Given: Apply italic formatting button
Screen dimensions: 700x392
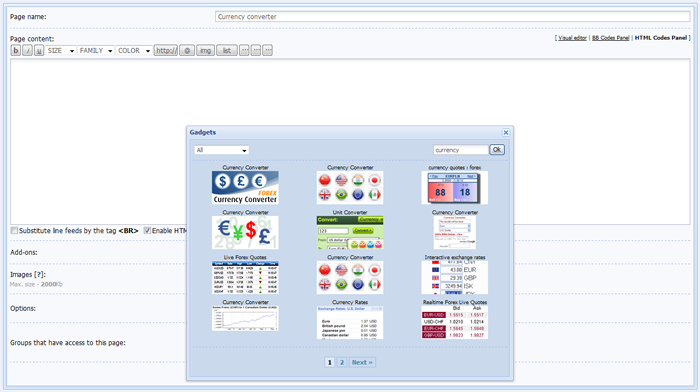Looking at the screenshot, I should [x=27, y=50].
